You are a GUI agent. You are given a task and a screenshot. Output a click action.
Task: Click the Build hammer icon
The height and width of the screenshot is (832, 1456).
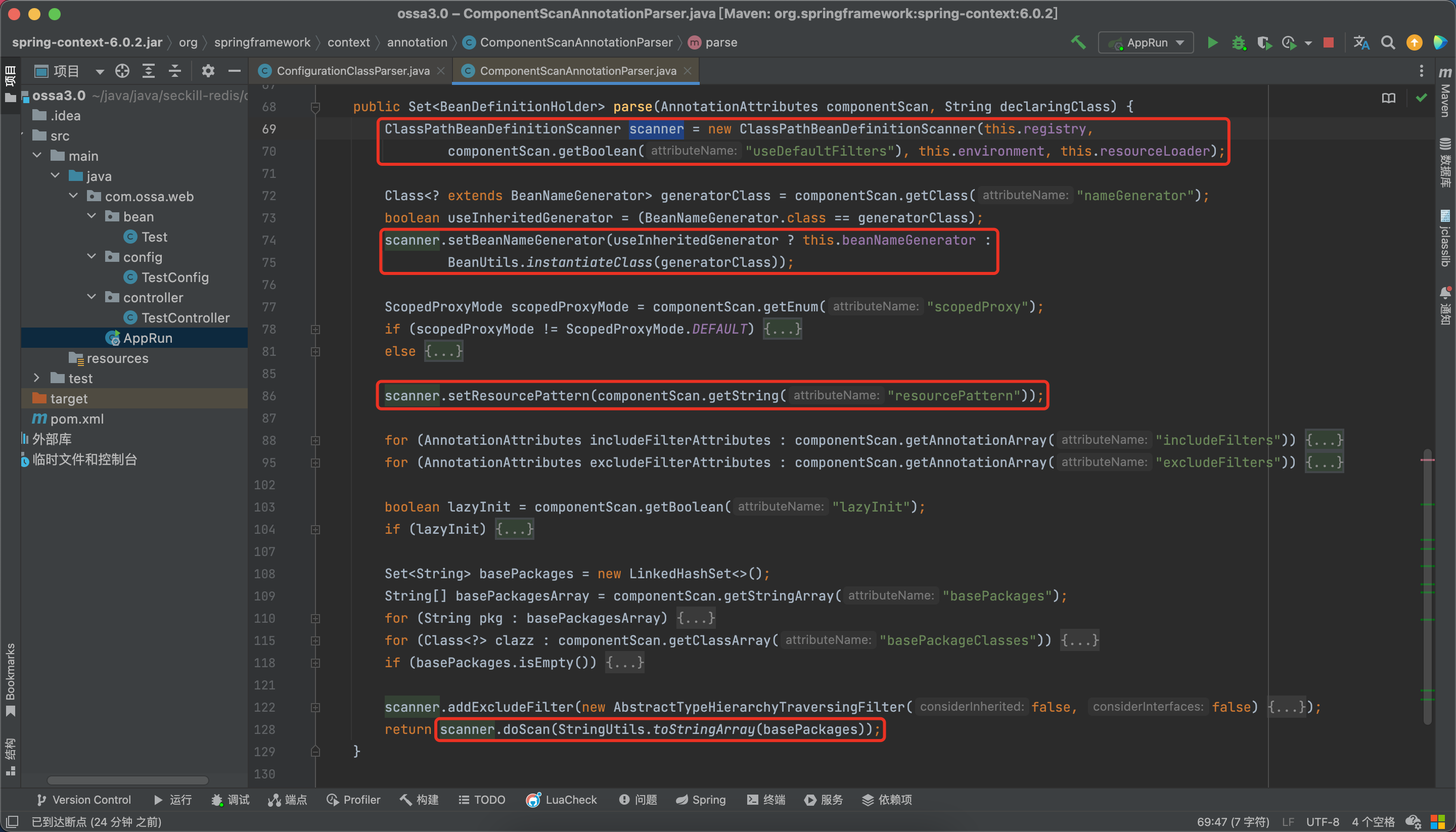pos(1078,43)
